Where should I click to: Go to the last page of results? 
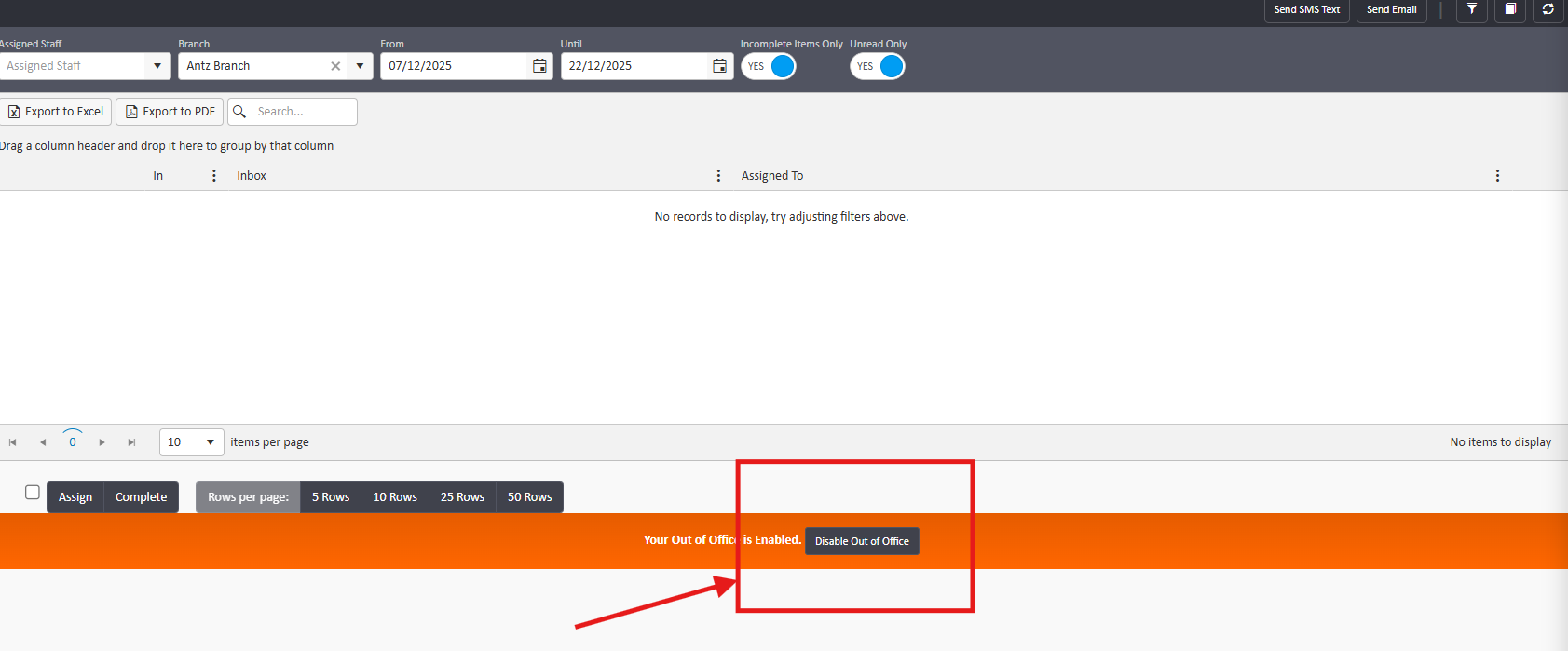pyautogui.click(x=131, y=442)
